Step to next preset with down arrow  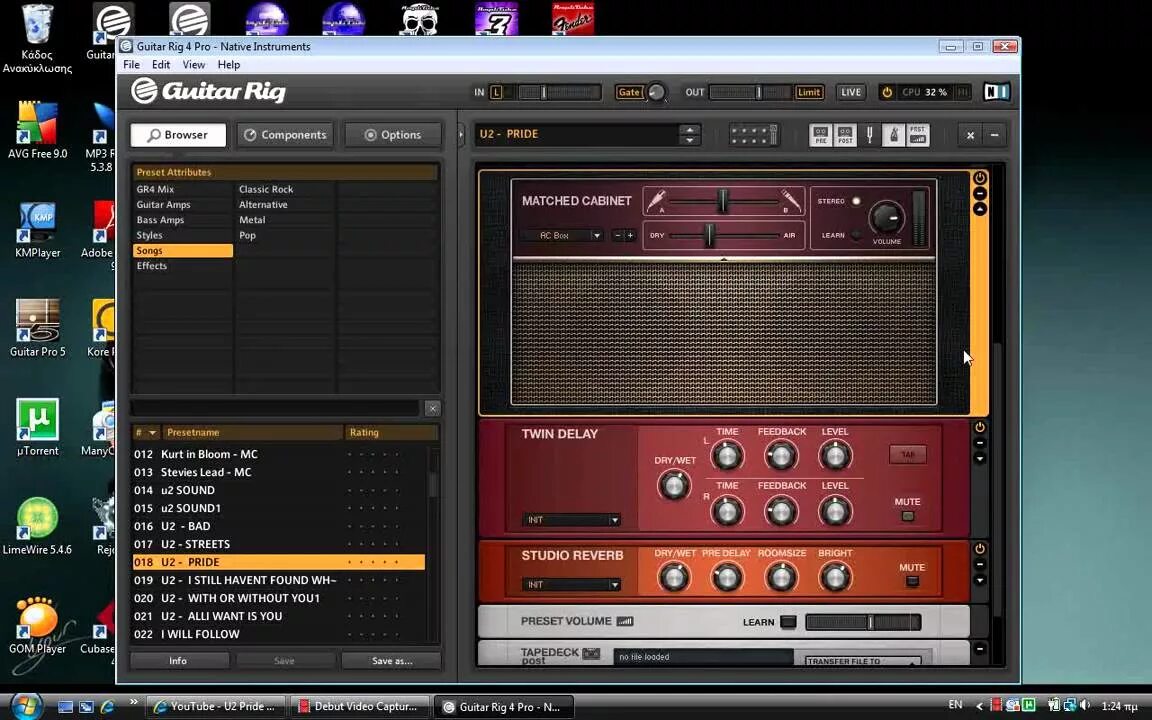pos(689,140)
